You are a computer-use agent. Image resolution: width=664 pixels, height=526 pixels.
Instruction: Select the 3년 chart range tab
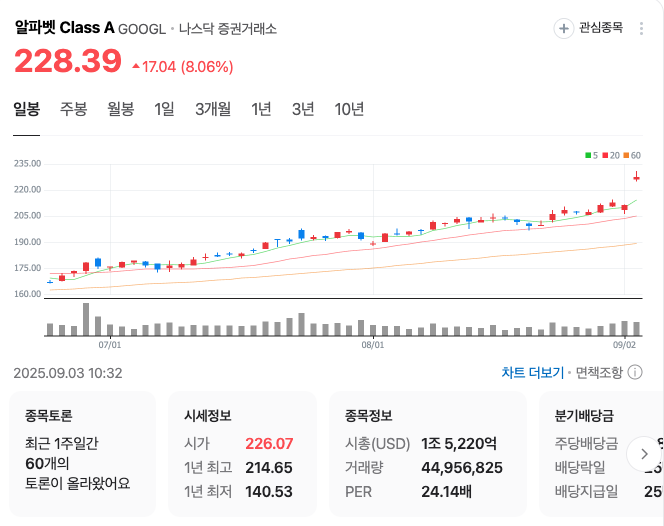pyautogui.click(x=303, y=109)
